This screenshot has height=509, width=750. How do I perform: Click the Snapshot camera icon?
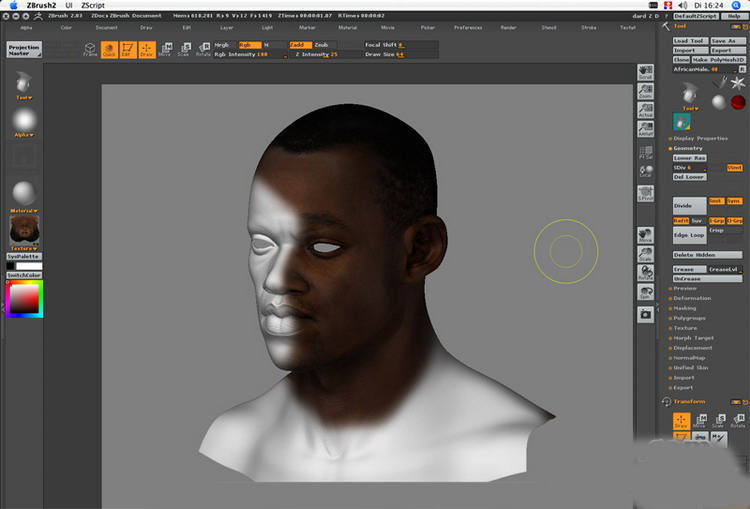645,313
